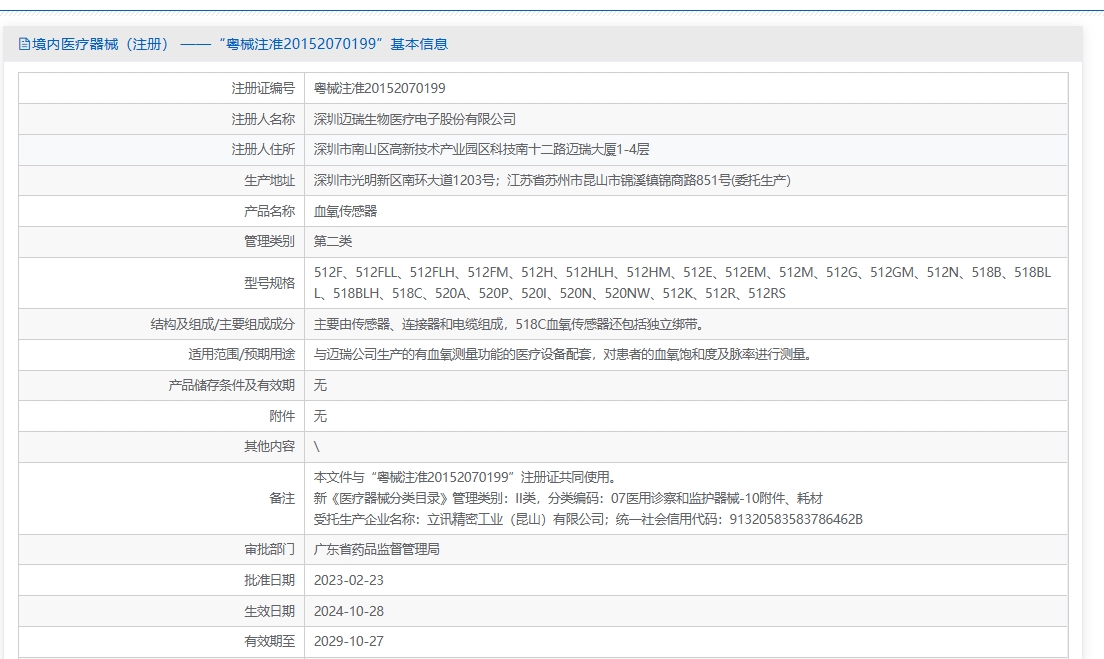Click the label '管理类别'

270,241
